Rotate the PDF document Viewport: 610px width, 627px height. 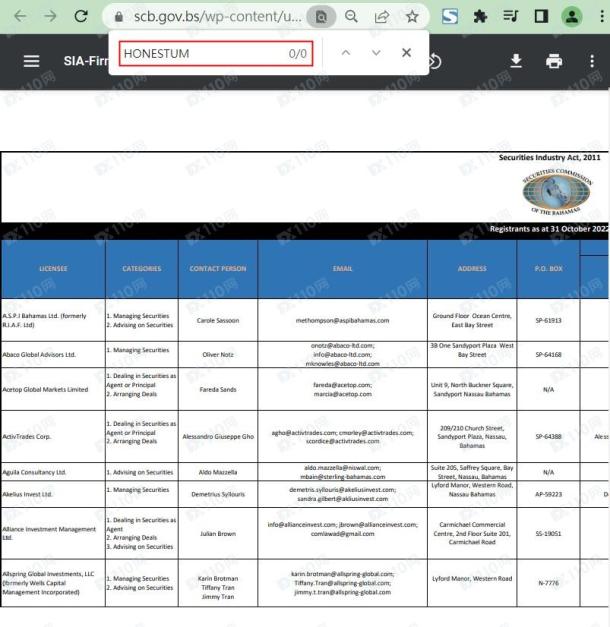[435, 62]
